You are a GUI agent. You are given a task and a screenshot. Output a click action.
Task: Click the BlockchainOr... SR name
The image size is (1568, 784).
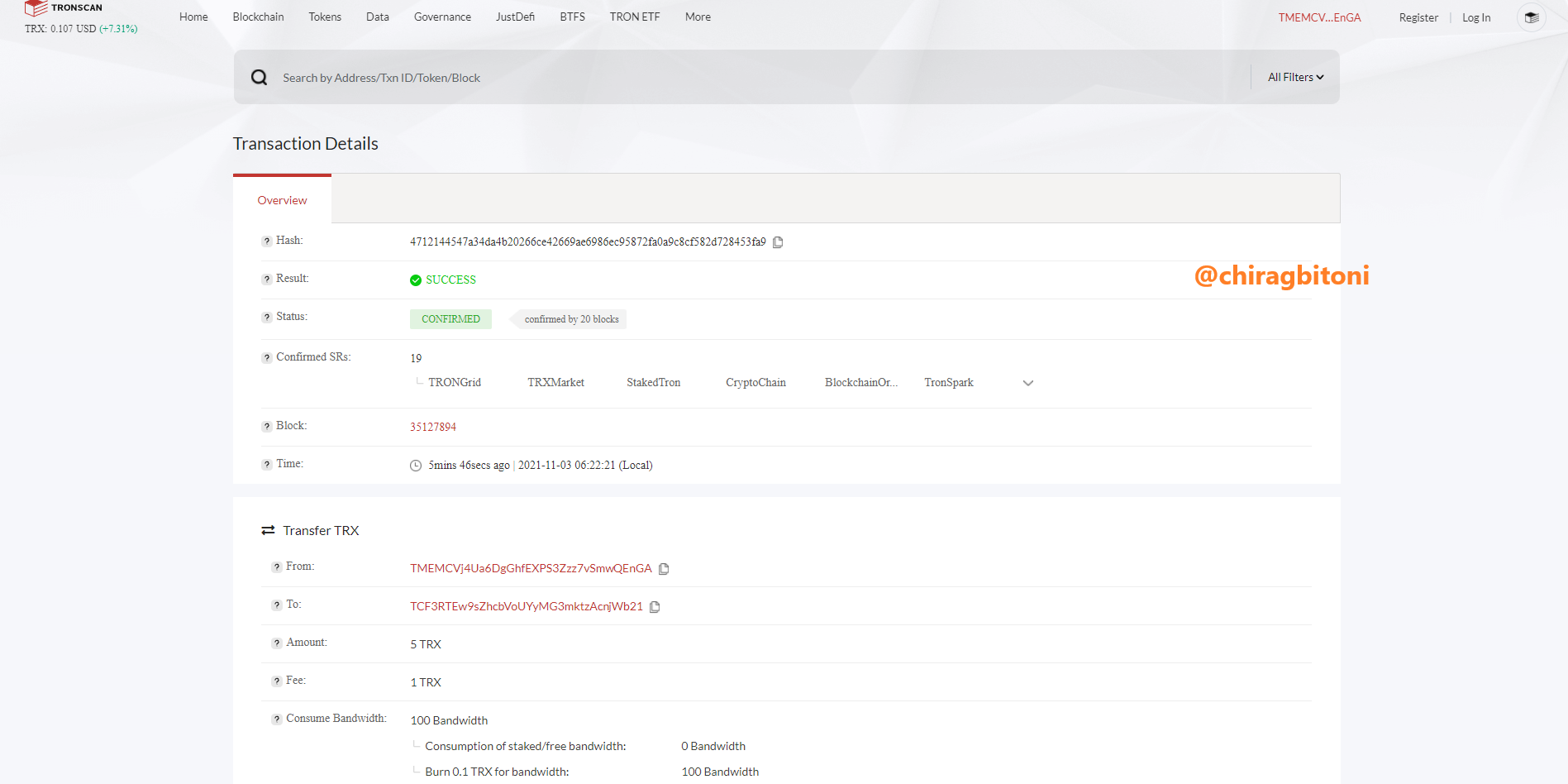coord(861,382)
